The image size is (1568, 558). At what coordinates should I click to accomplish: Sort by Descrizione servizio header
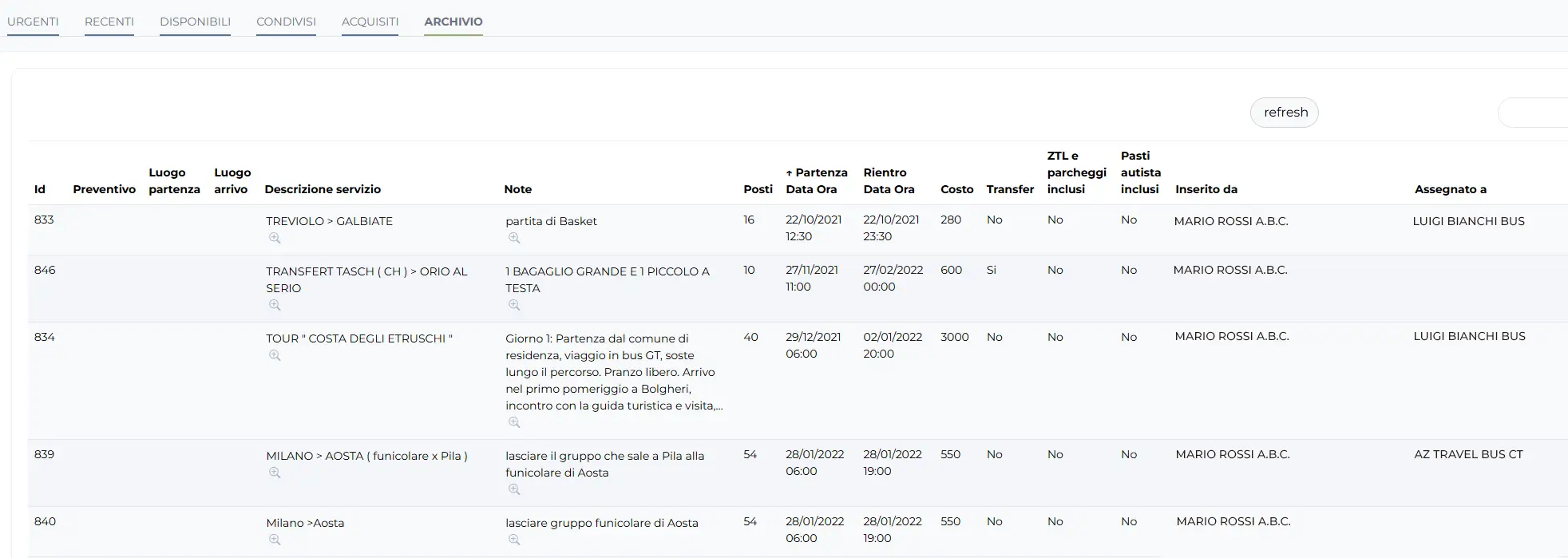click(323, 189)
